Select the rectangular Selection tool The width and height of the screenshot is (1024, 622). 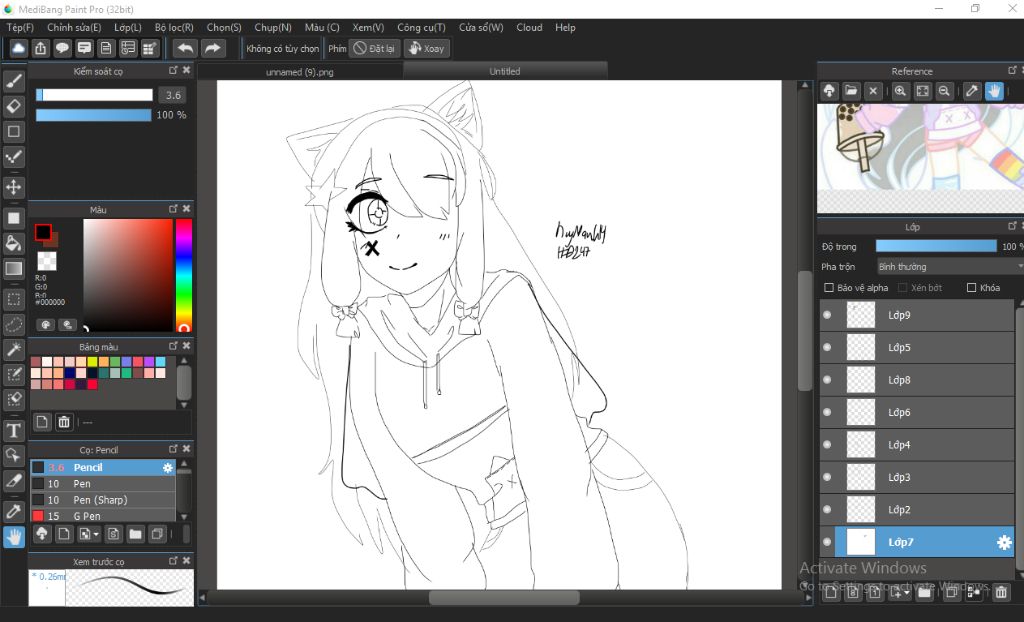14,299
